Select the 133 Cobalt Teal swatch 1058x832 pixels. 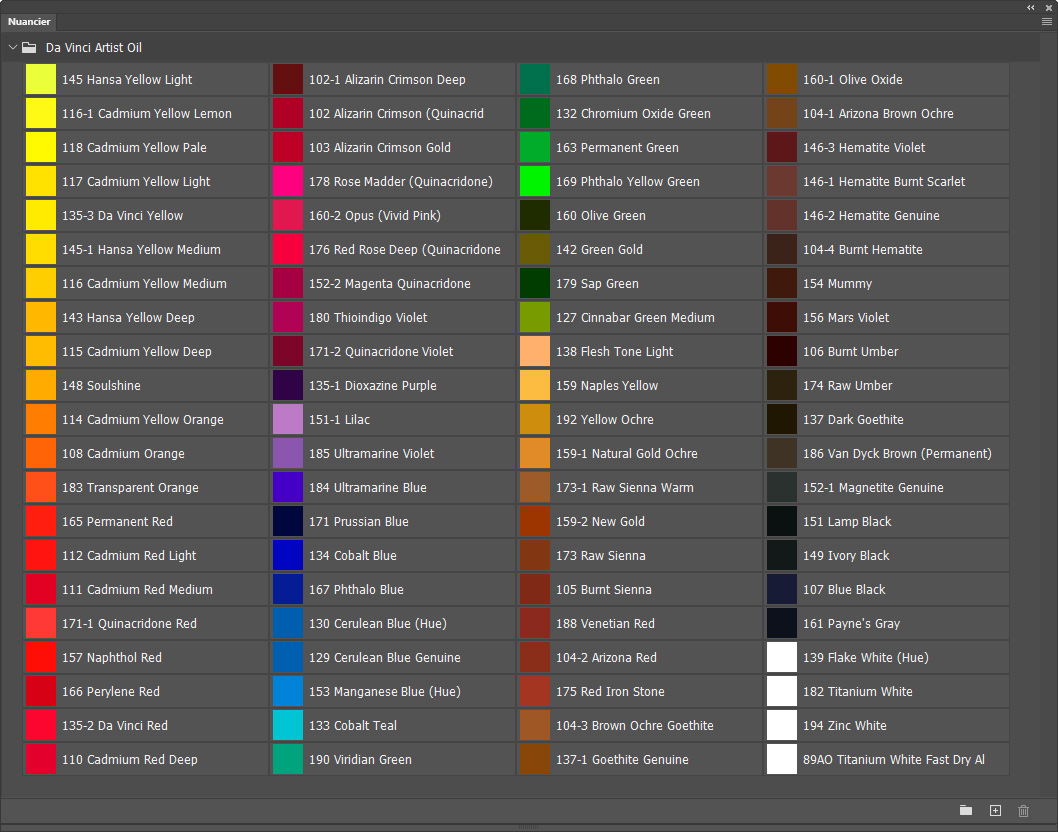point(288,725)
